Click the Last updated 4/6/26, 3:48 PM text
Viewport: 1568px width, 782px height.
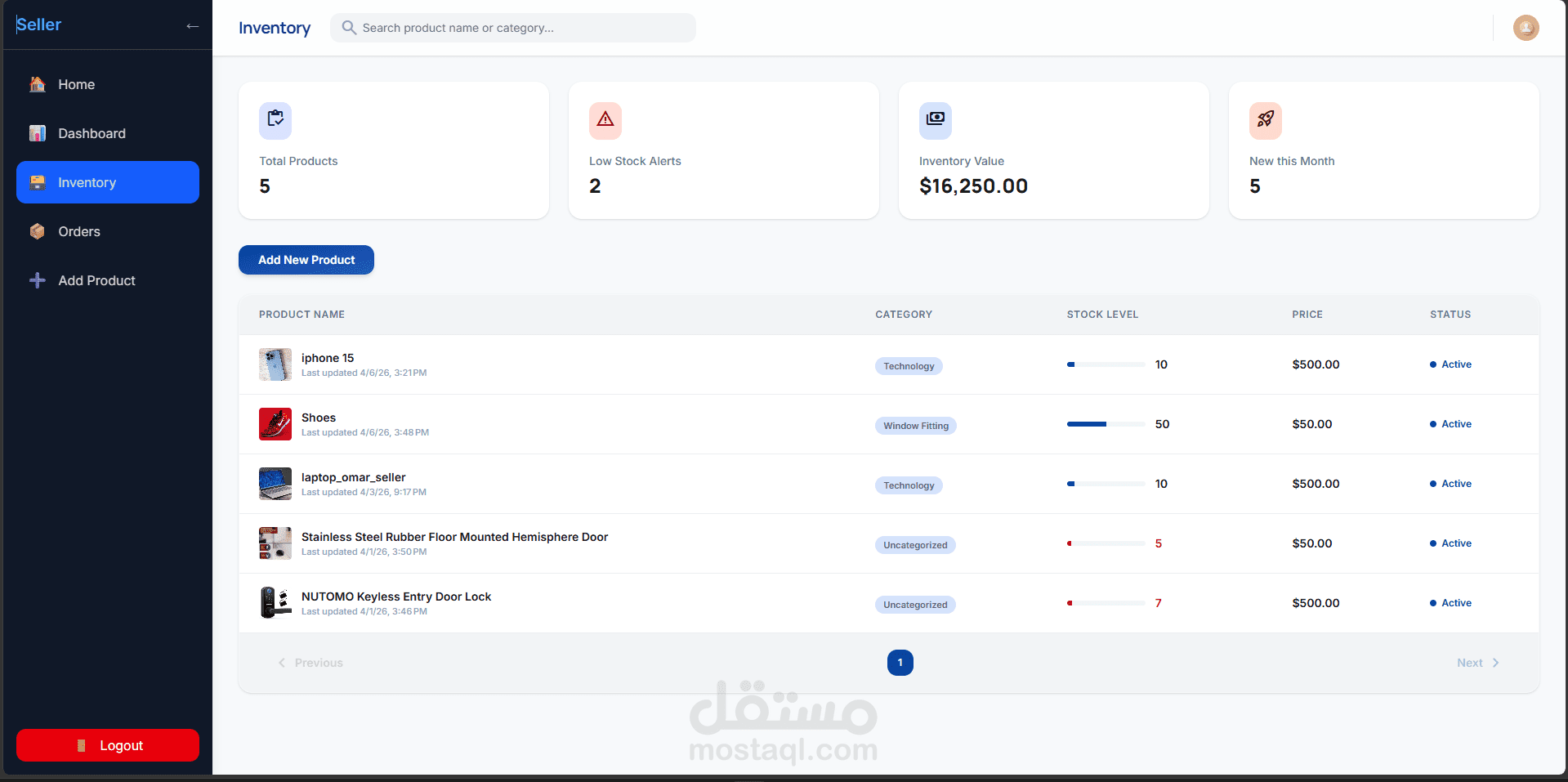[365, 432]
